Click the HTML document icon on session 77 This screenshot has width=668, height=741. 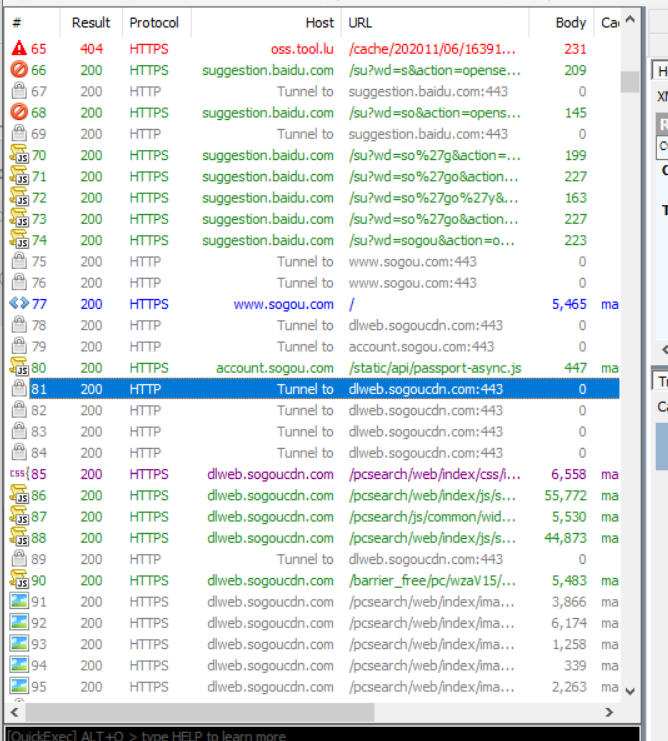19,304
